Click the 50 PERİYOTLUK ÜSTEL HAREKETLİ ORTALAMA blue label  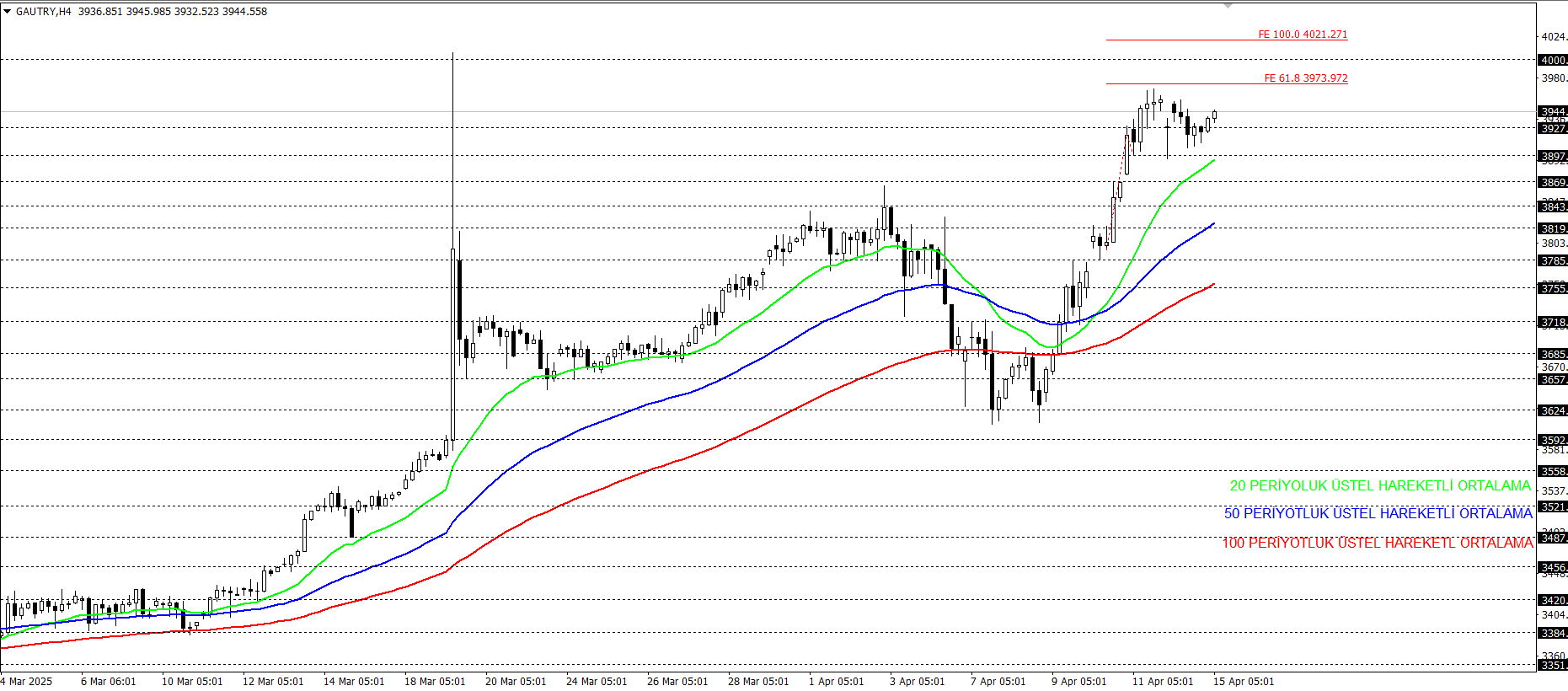(1378, 513)
